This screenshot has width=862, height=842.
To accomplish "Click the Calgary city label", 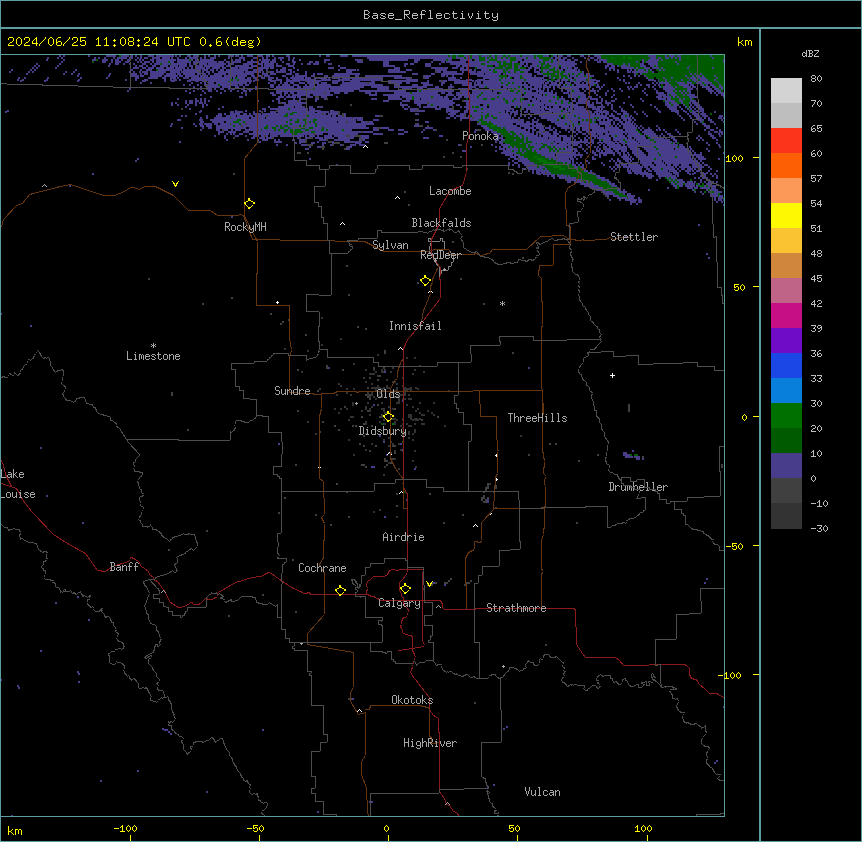I will [x=399, y=603].
